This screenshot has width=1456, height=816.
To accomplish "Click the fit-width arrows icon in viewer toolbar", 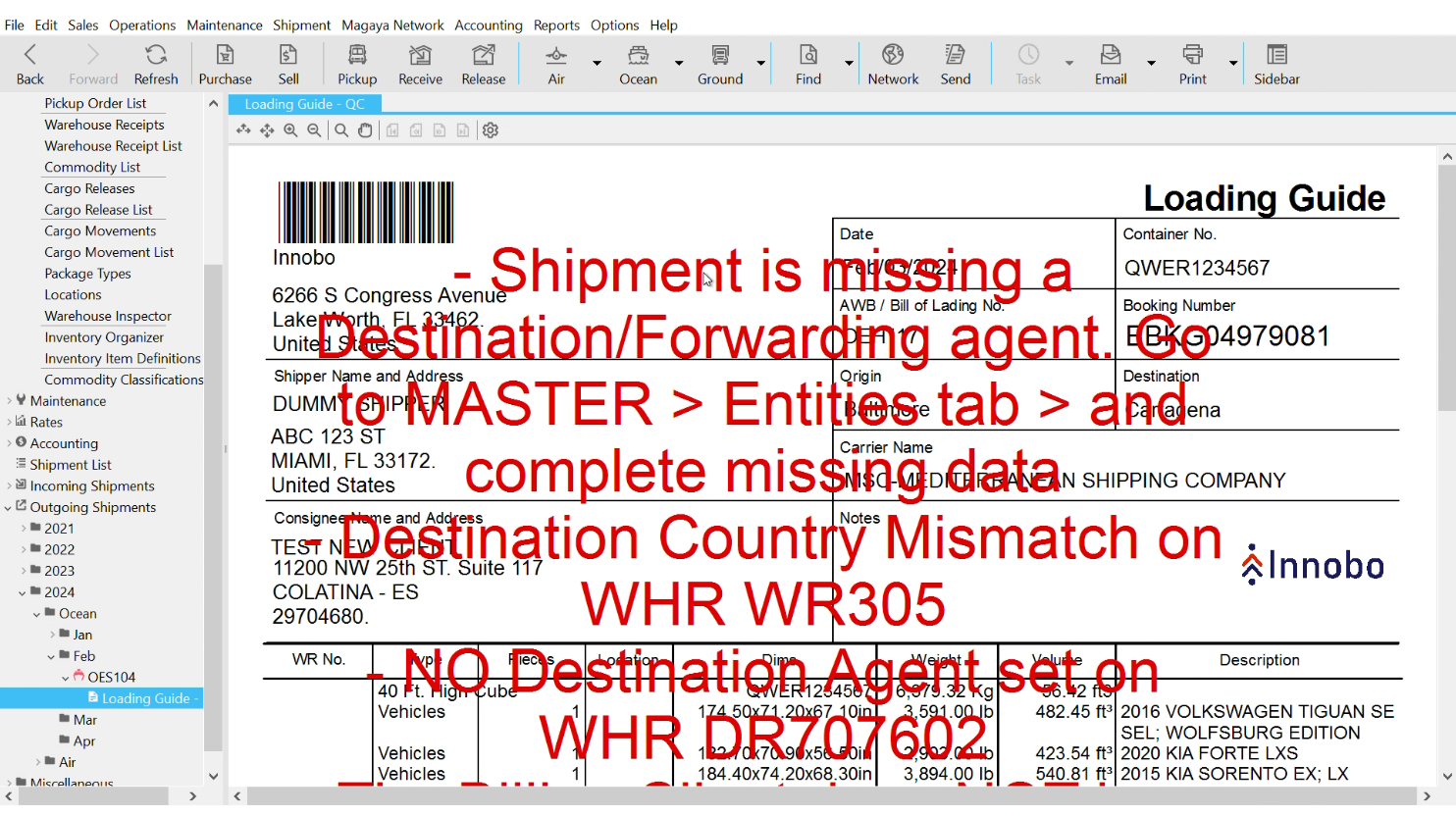I will click(243, 129).
